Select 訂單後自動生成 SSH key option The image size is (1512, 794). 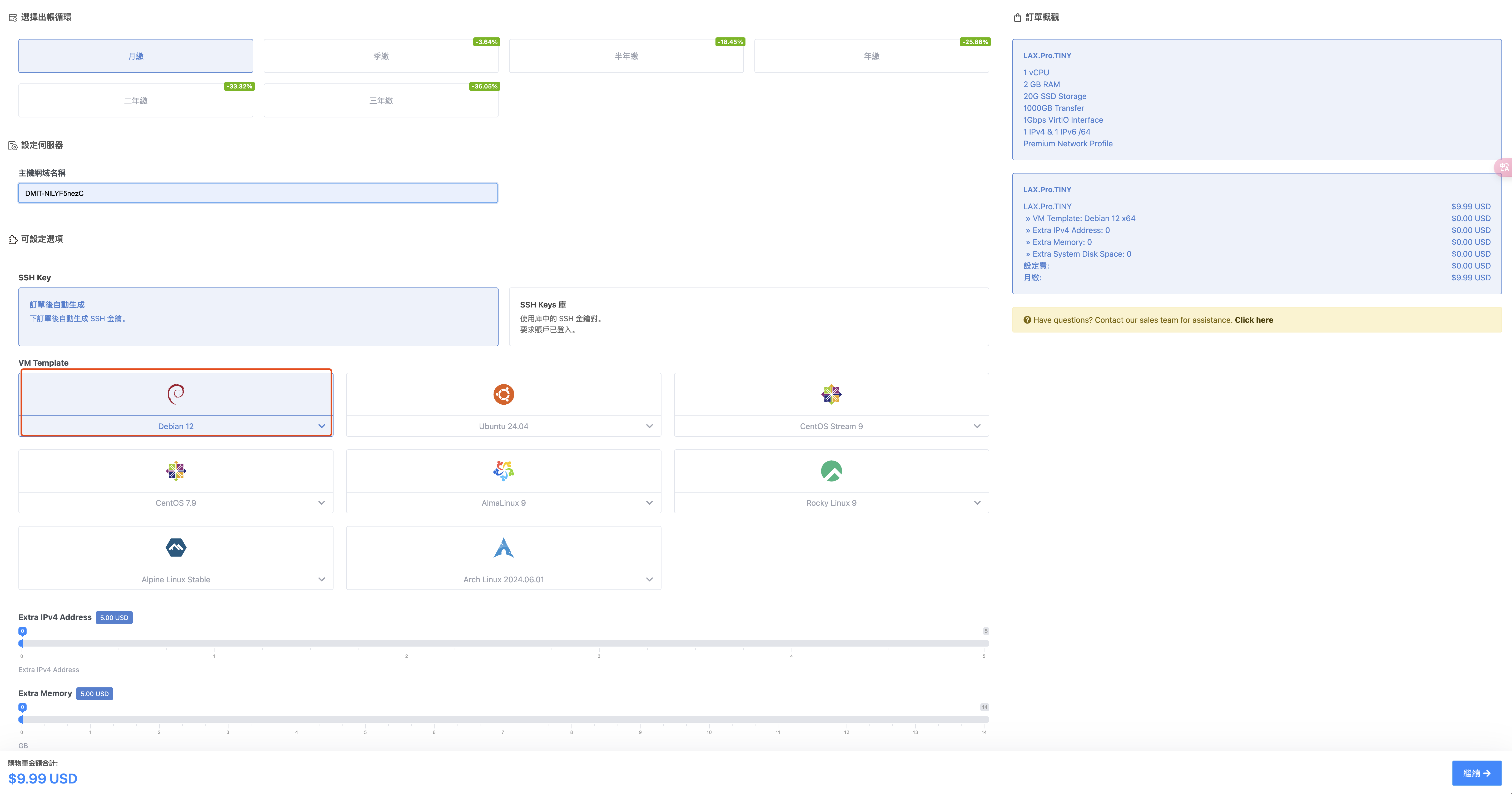click(258, 317)
